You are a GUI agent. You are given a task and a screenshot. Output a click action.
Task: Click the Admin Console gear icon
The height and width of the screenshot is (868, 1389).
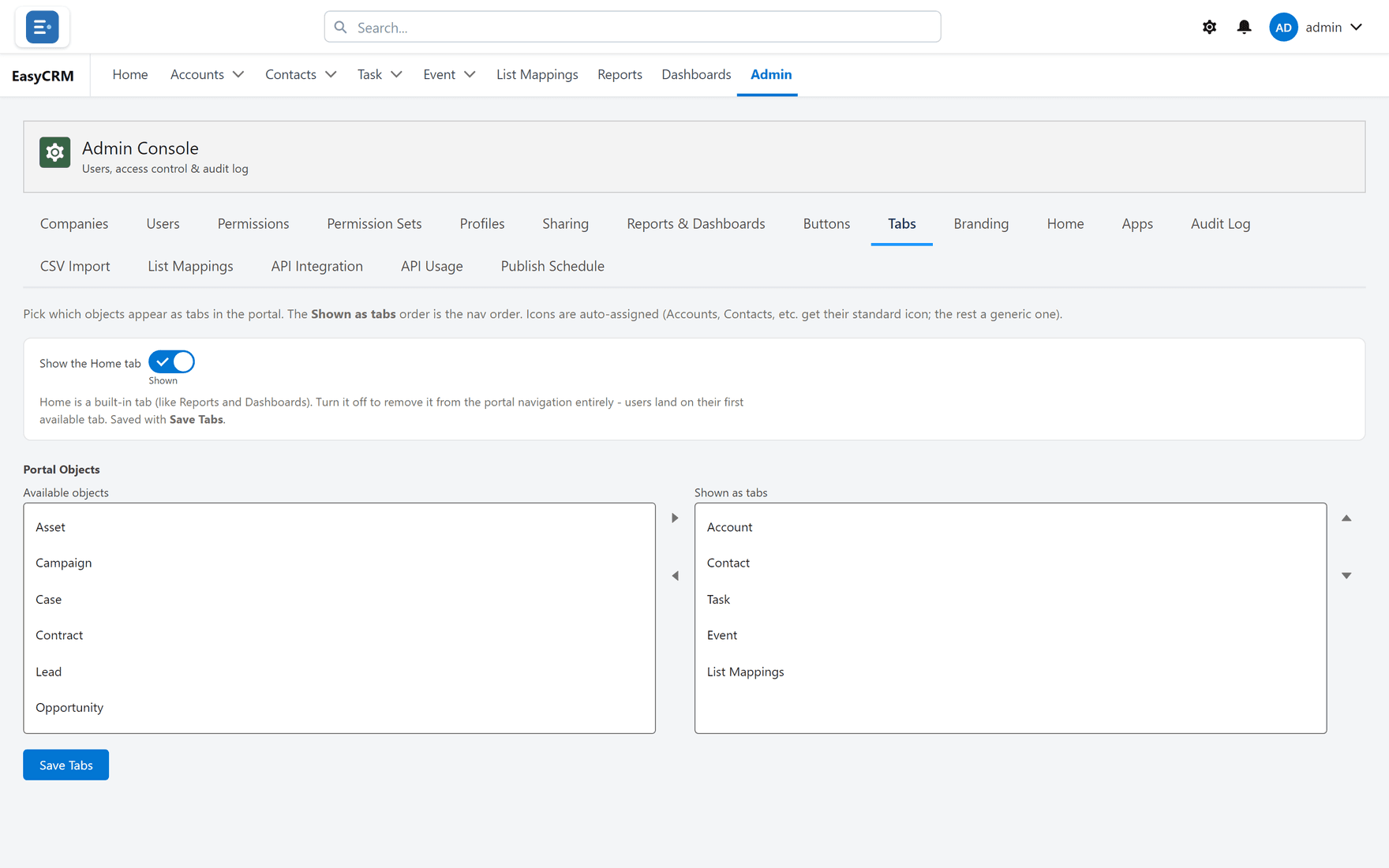(55, 152)
